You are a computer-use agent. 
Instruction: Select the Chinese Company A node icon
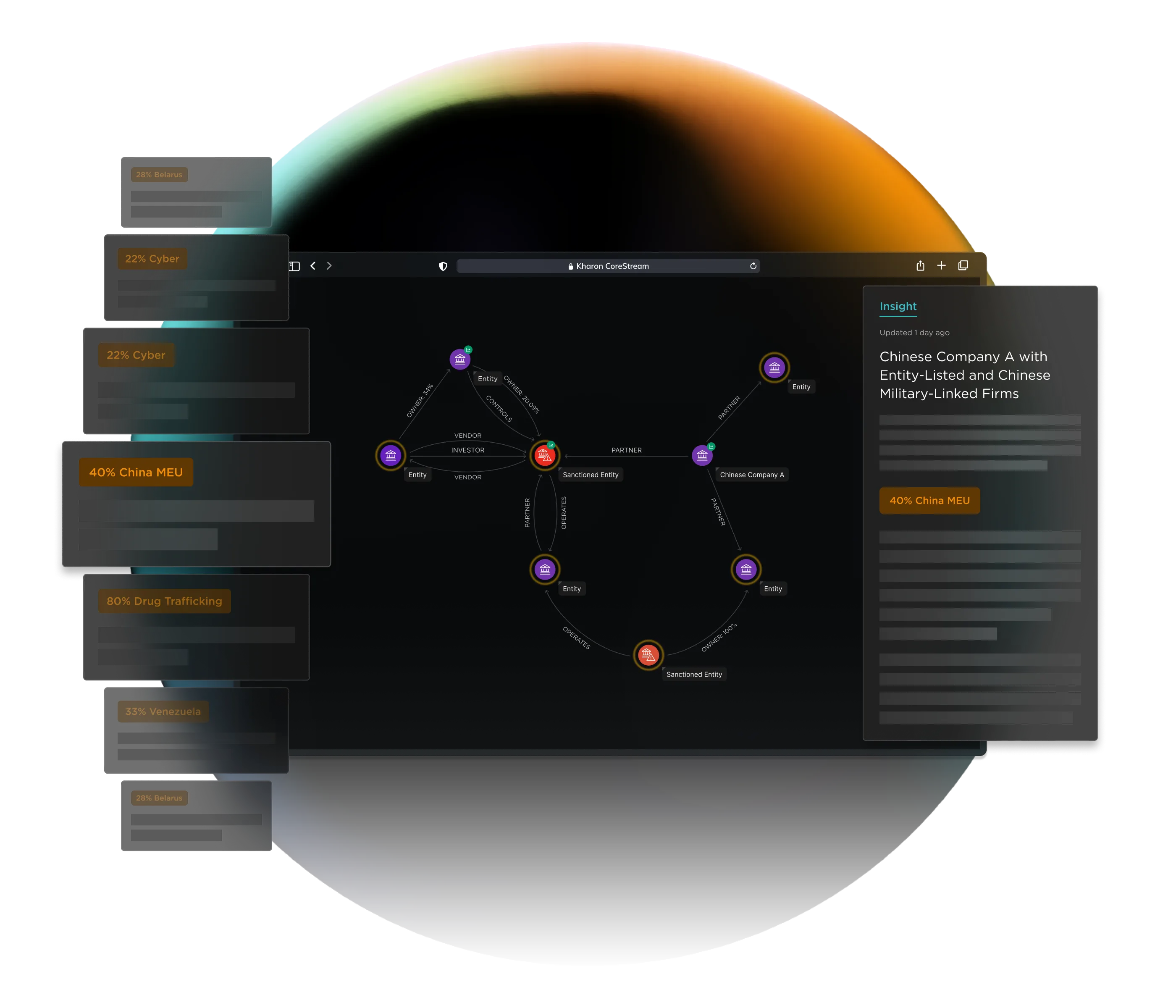click(x=703, y=455)
